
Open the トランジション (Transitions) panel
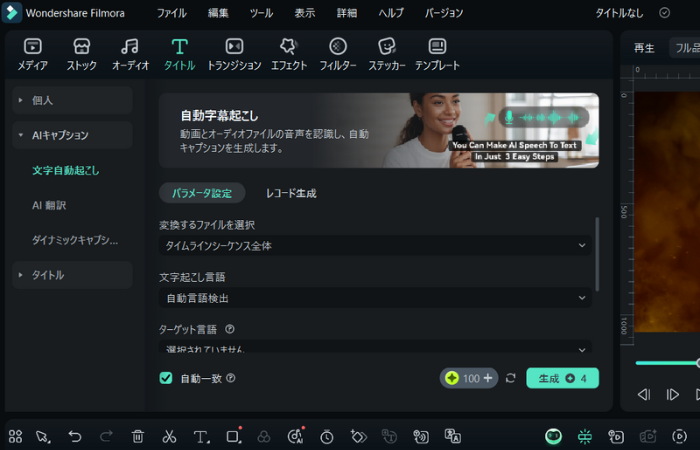click(234, 54)
